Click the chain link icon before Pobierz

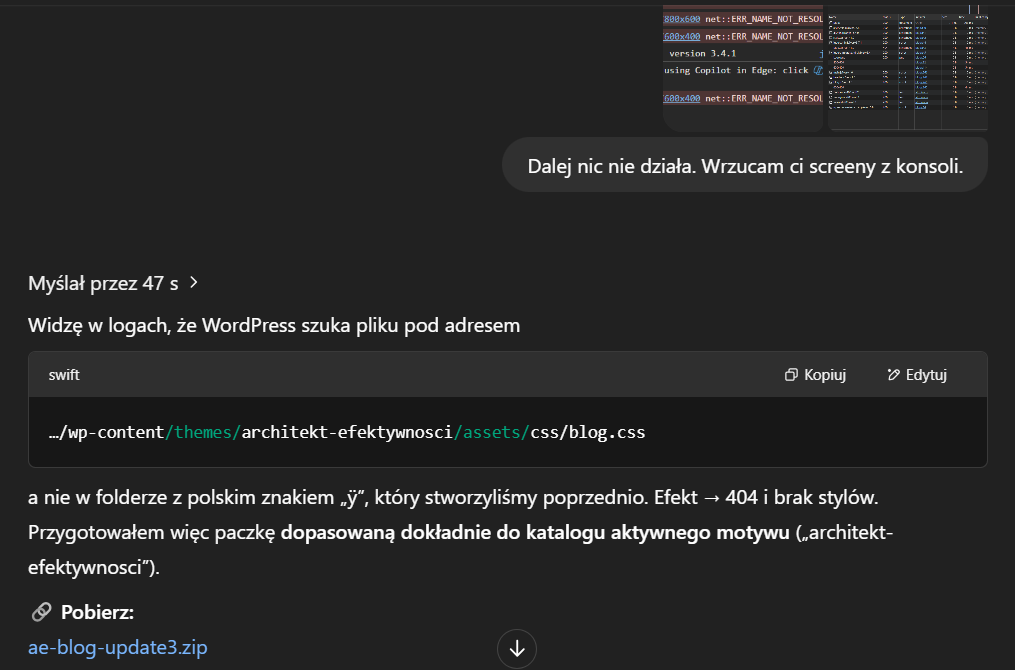click(x=41, y=612)
